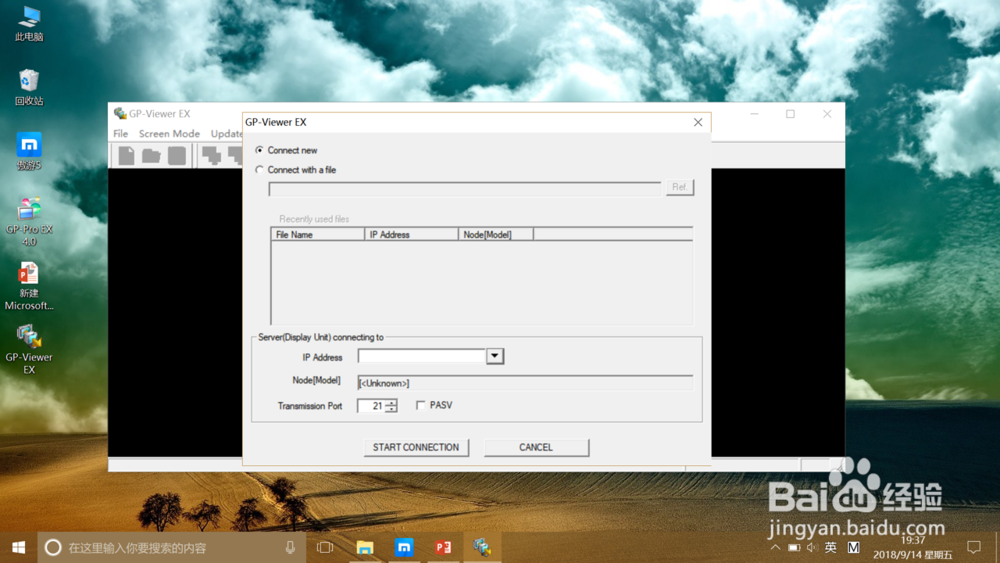
Task: Switch to PowerPoint on the taskbar
Action: (443, 547)
